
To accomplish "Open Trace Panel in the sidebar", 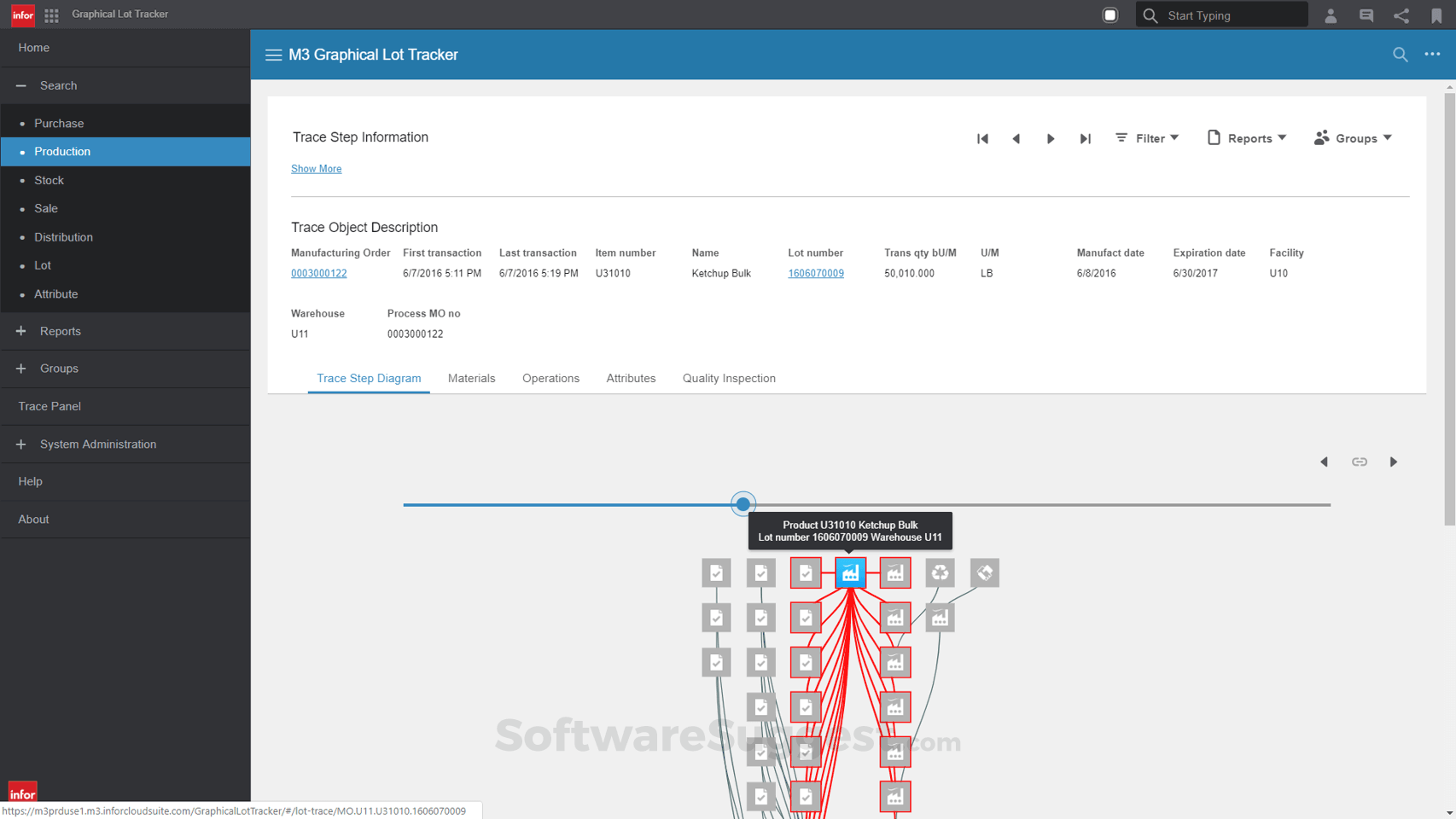I will (x=125, y=406).
